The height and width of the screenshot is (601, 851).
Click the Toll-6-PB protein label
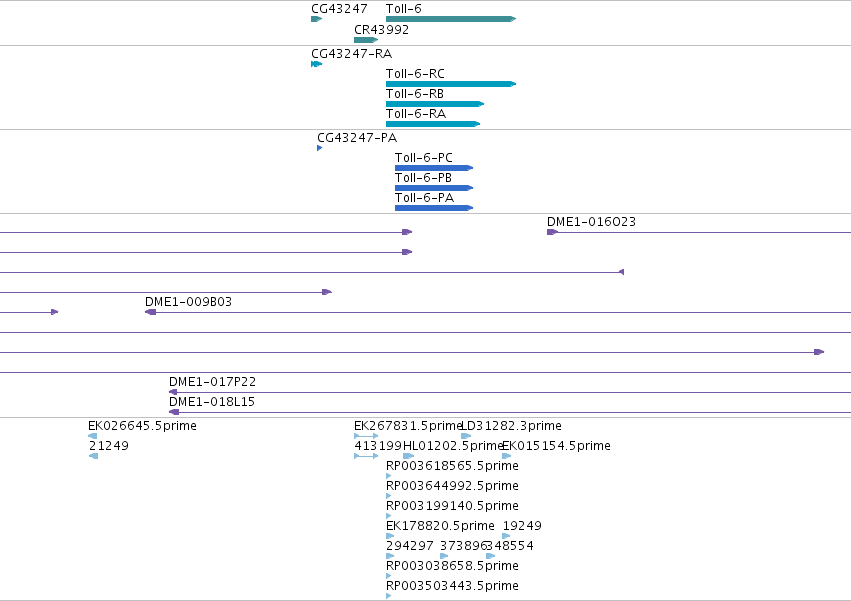click(x=423, y=178)
